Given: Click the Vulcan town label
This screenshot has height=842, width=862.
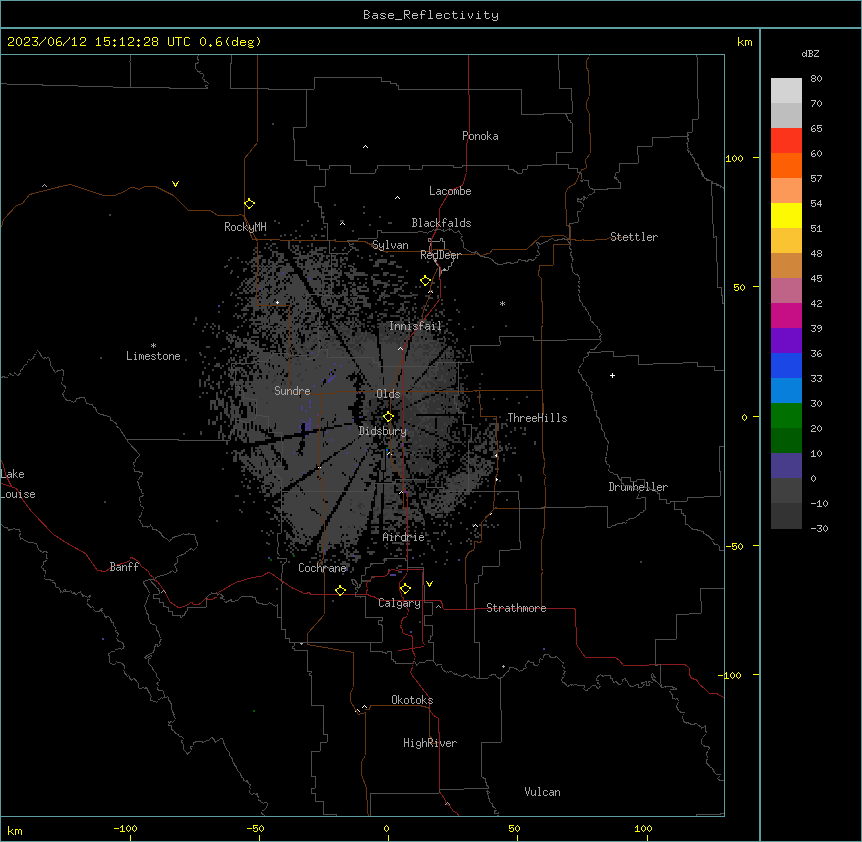Looking at the screenshot, I should tap(543, 792).
